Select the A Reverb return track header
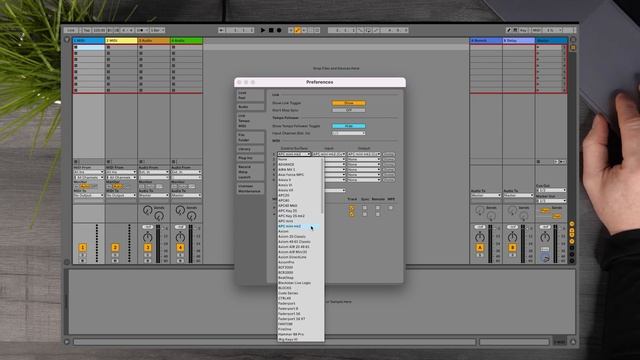 pyautogui.click(x=486, y=41)
